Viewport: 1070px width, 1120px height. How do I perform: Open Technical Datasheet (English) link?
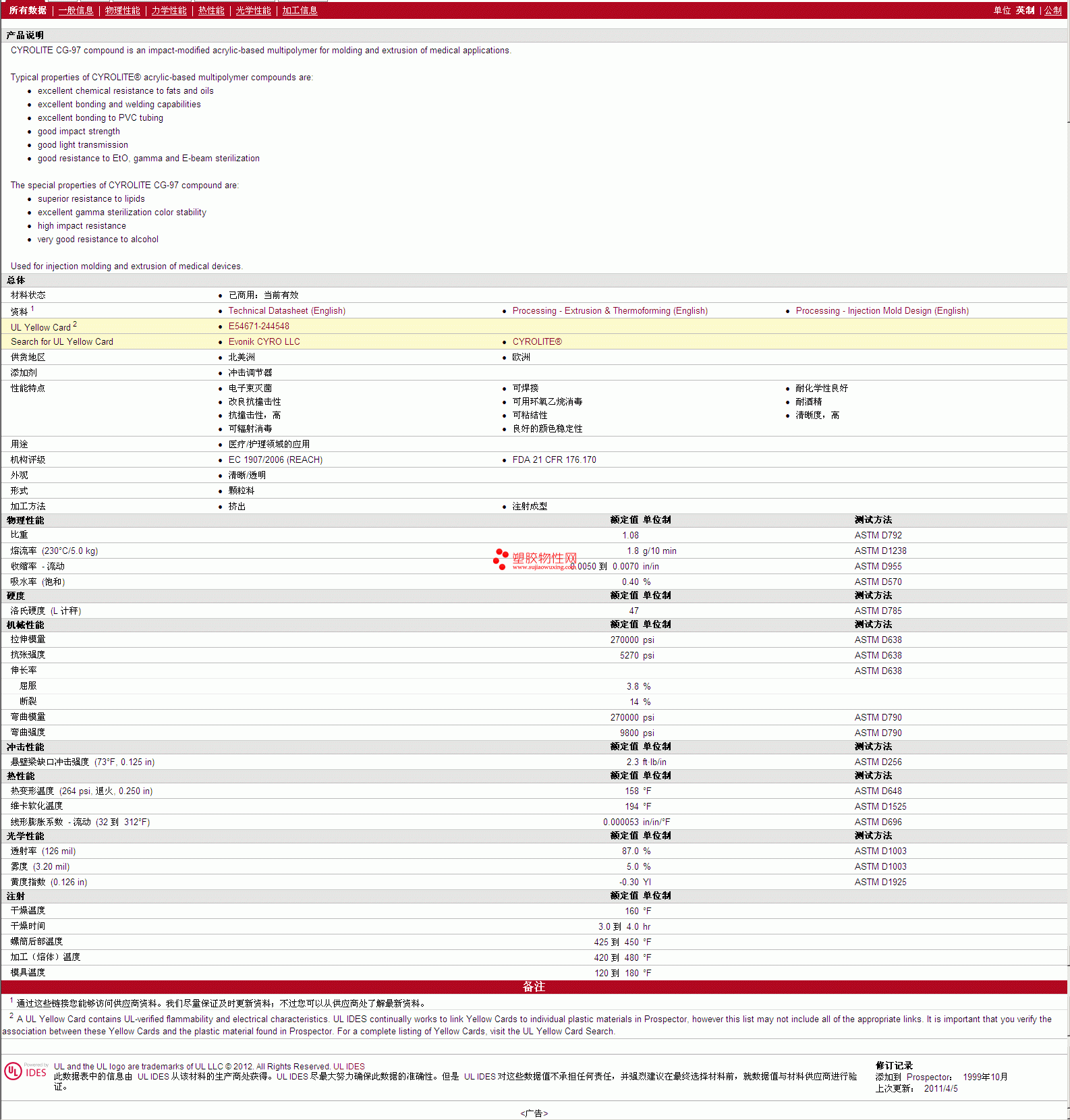[287, 311]
